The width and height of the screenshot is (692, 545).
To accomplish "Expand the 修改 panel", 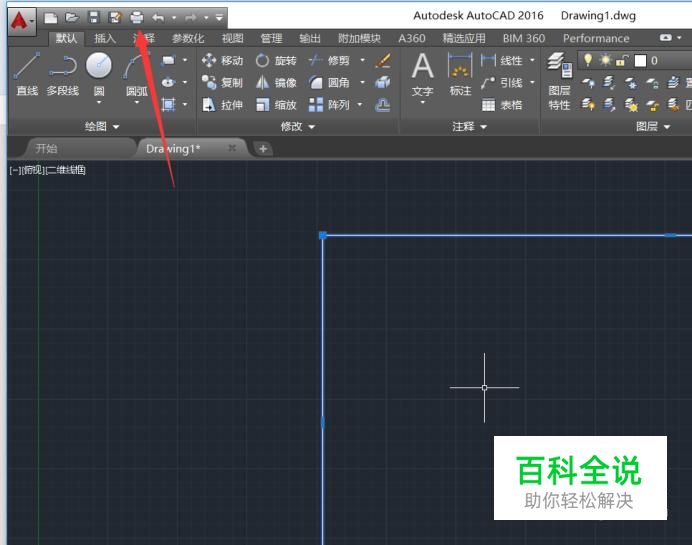I will pyautogui.click(x=298, y=127).
